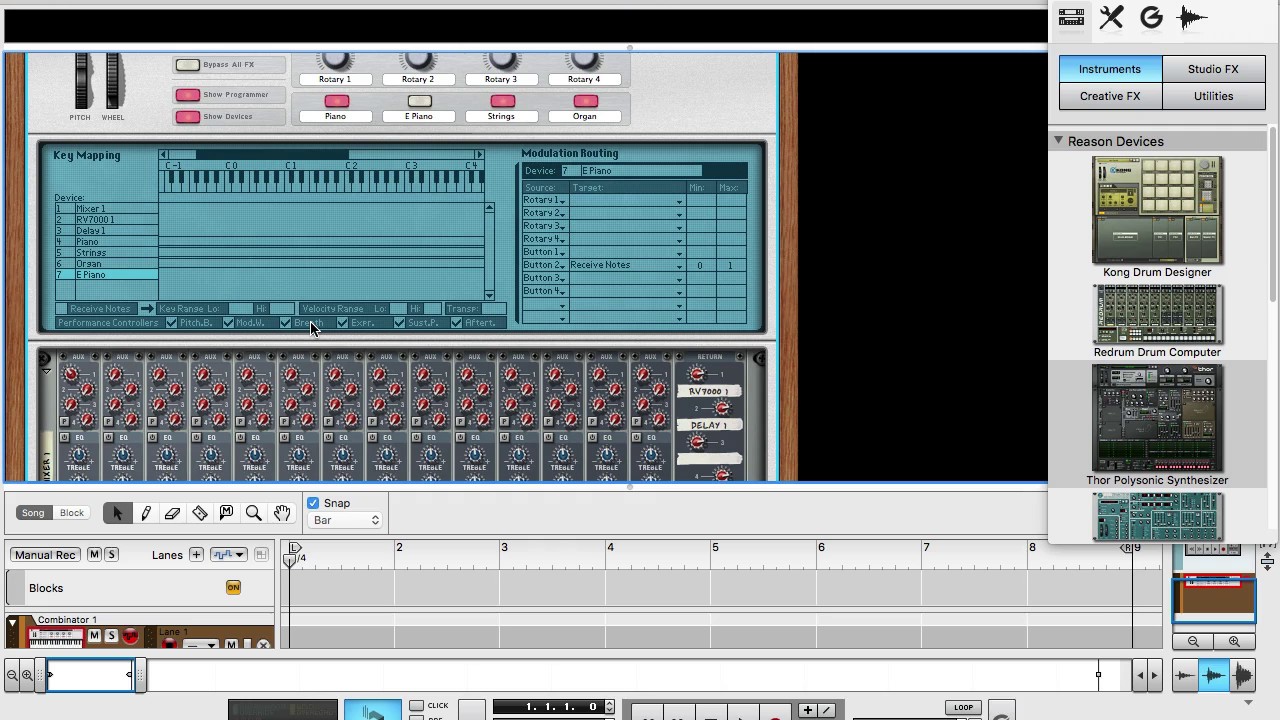This screenshot has width=1280, height=720.
Task: Toggle the Receive Notes checkbox
Action: pyautogui.click(x=62, y=309)
